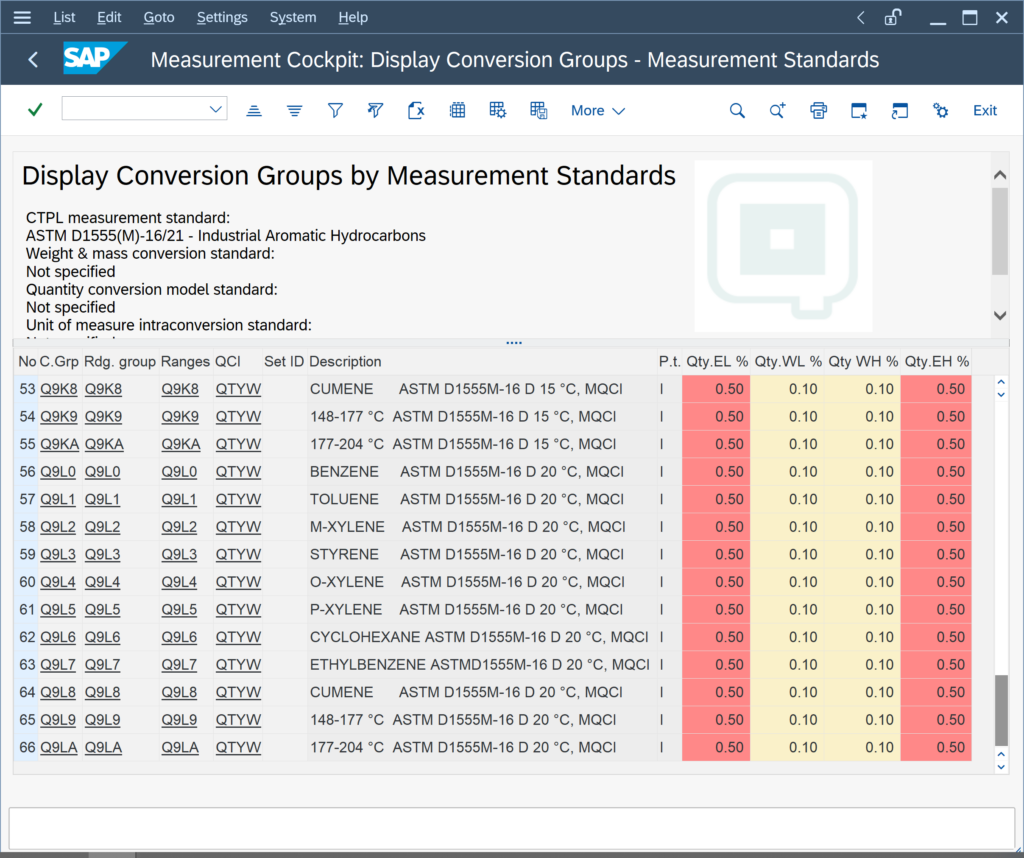This screenshot has height=858, width=1024.
Task: Click the Rdg. group column header
Action: tap(120, 362)
